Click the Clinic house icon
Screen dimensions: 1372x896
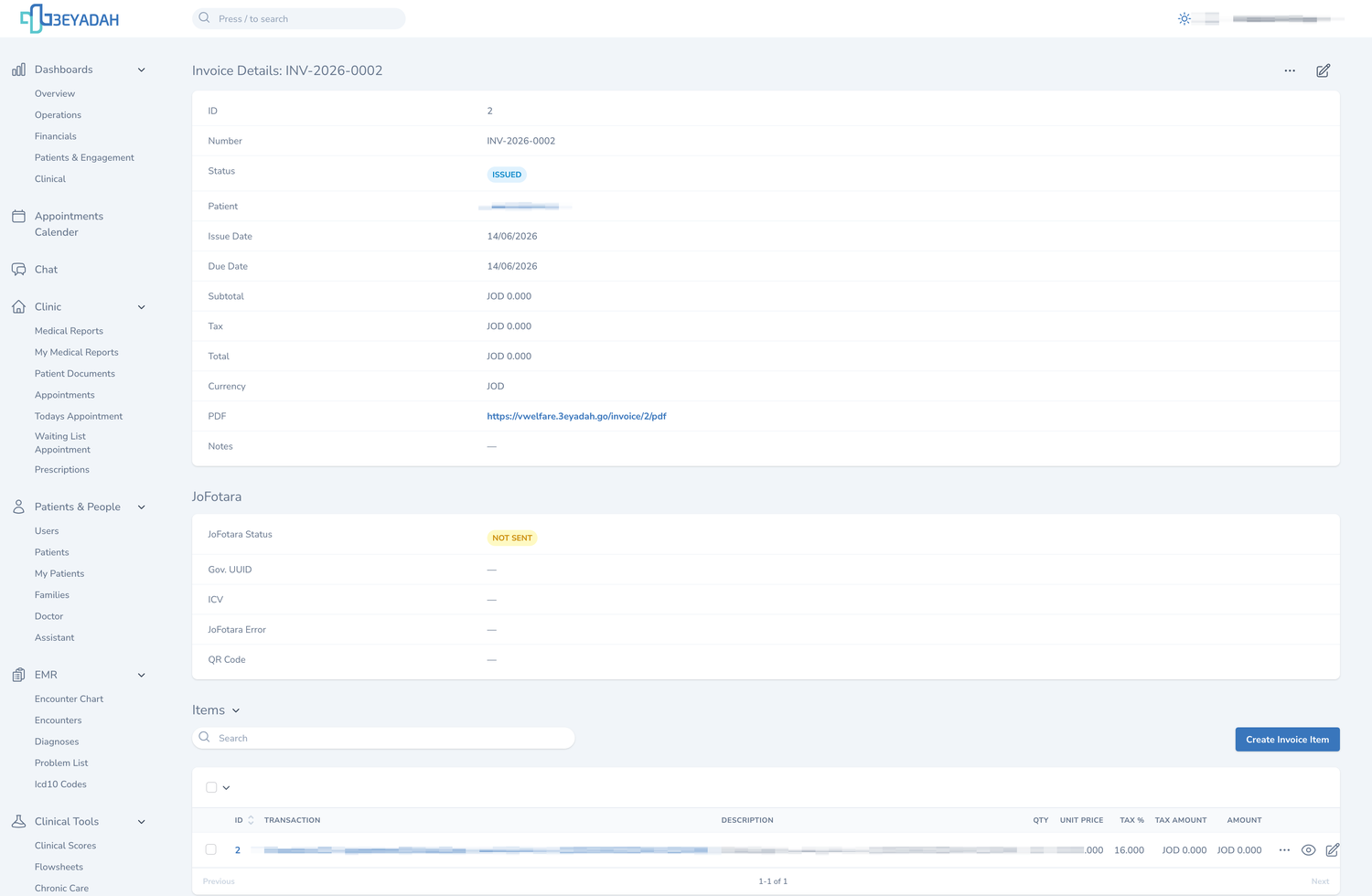(18, 307)
